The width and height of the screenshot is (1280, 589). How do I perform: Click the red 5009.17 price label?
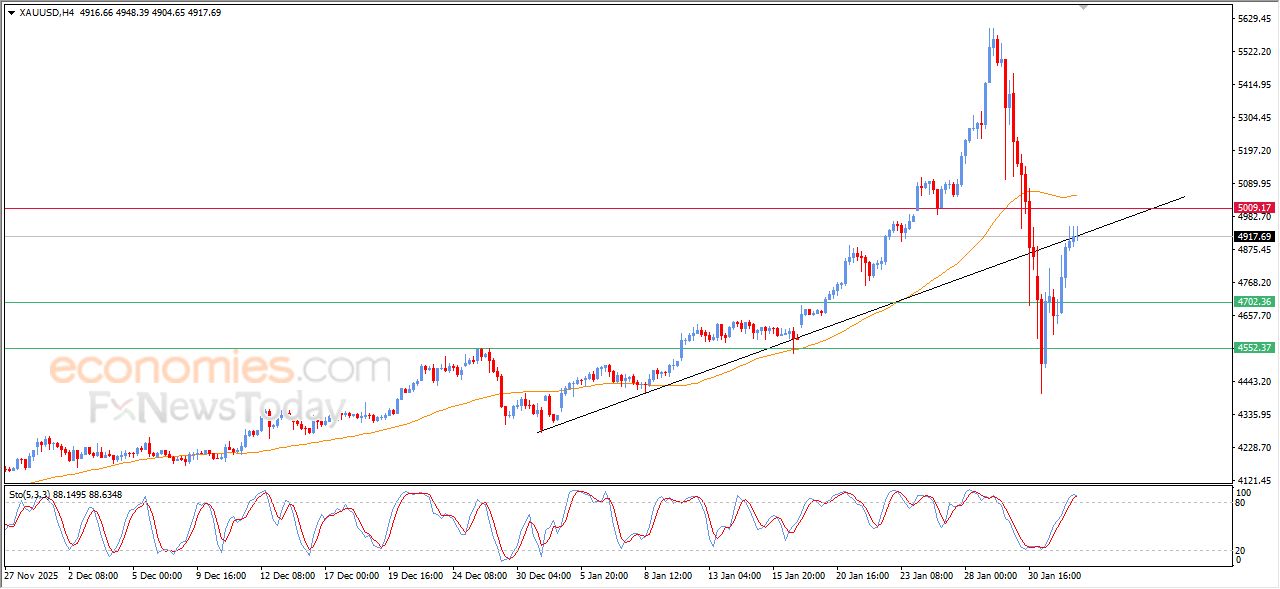point(1253,208)
